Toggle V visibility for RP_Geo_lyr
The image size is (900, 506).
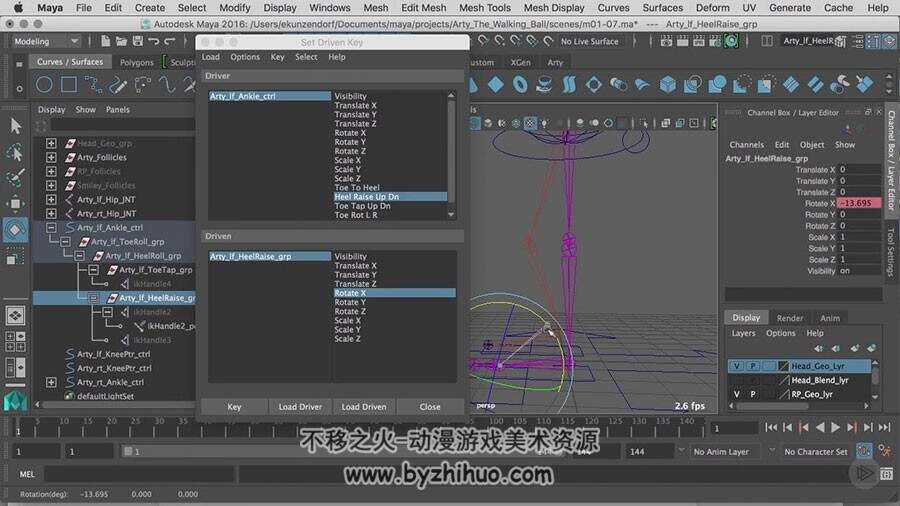click(736, 394)
